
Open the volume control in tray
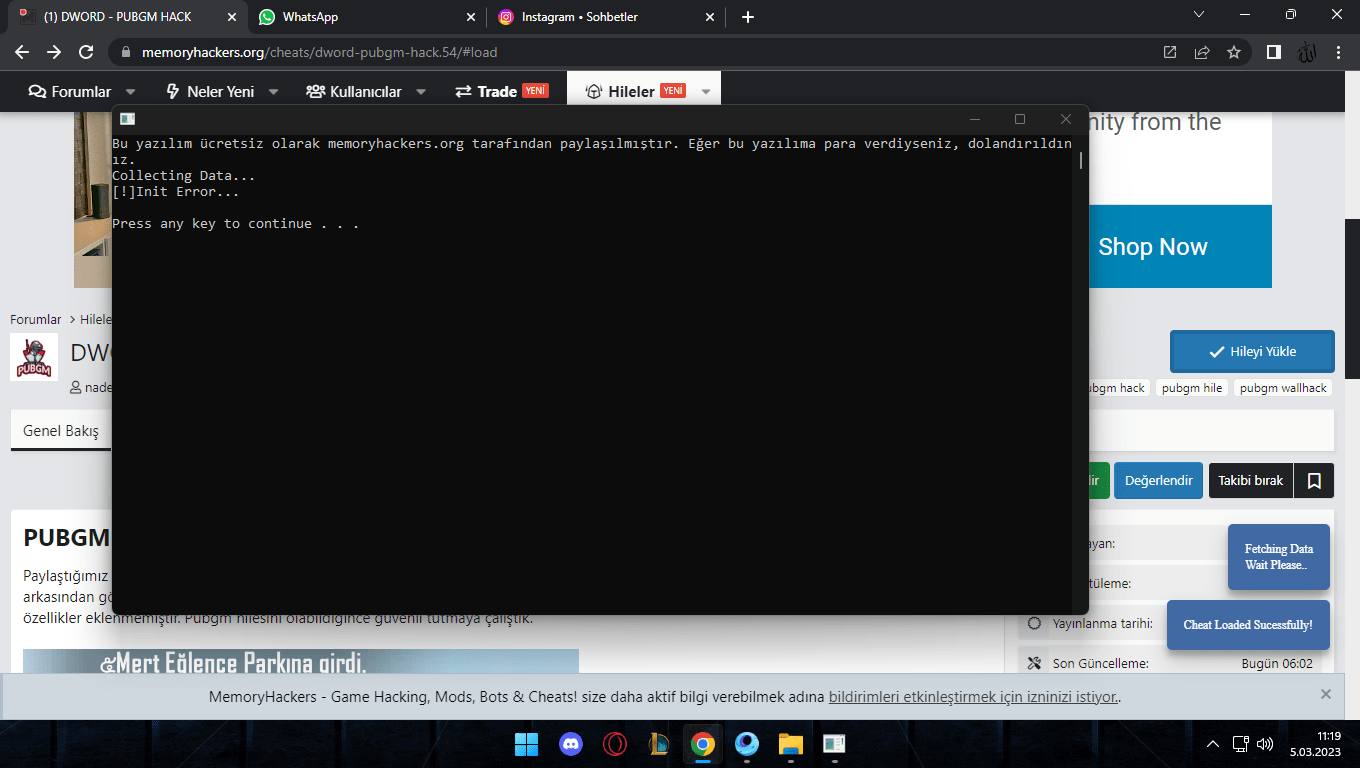coord(1265,744)
